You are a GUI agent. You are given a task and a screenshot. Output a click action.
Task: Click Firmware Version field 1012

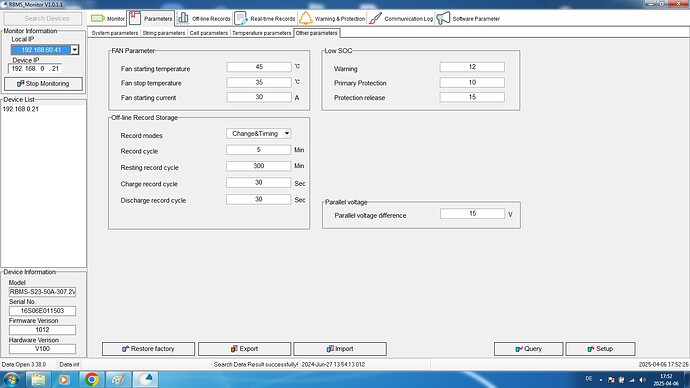42,330
